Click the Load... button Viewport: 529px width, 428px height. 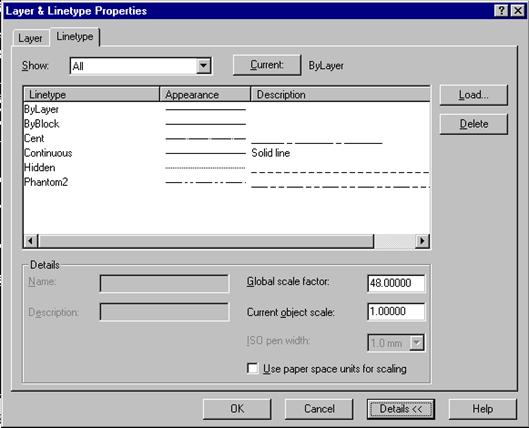click(473, 95)
